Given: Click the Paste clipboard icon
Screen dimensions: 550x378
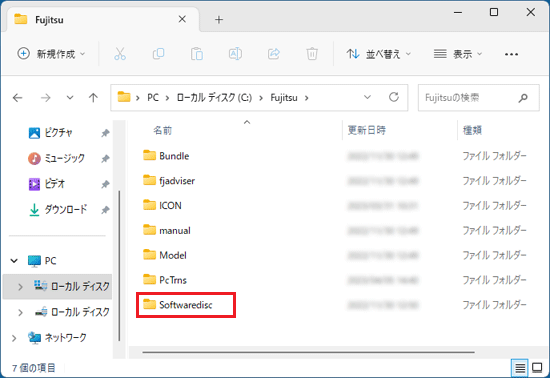Looking at the screenshot, I should (197, 54).
